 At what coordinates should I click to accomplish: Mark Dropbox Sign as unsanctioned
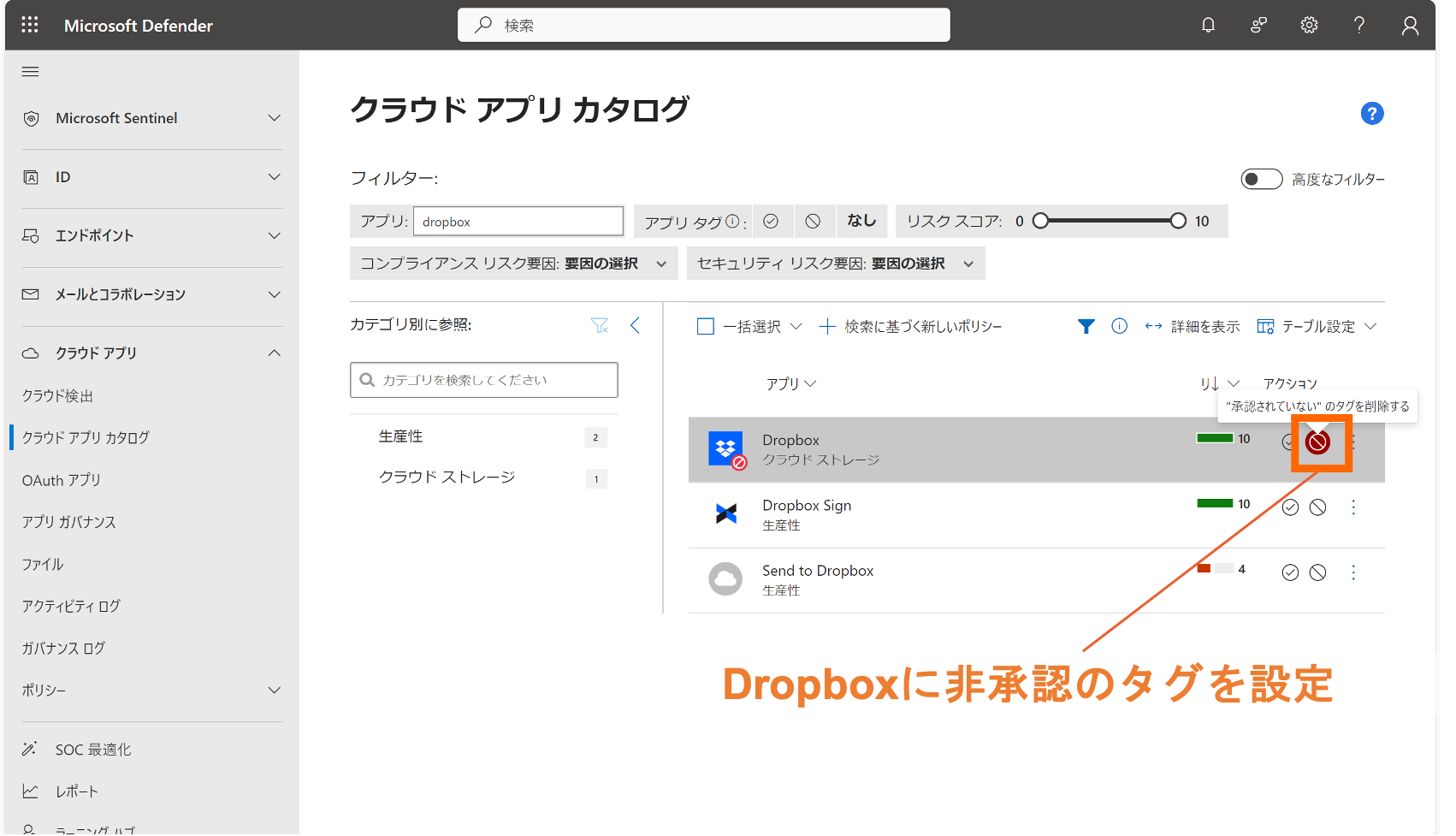[1318, 507]
